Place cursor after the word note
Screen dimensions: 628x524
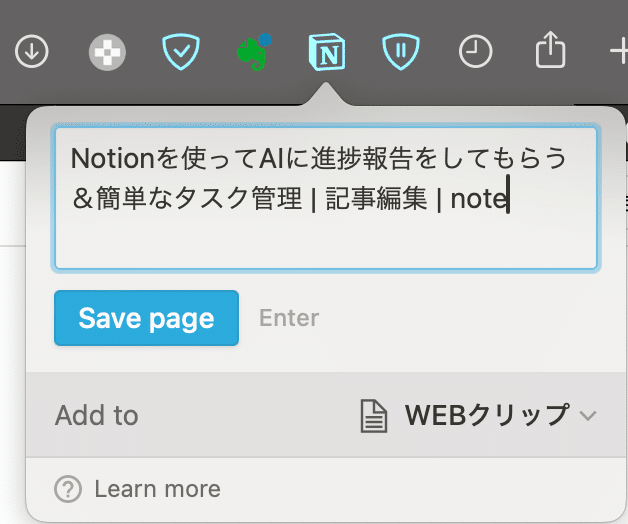[508, 199]
